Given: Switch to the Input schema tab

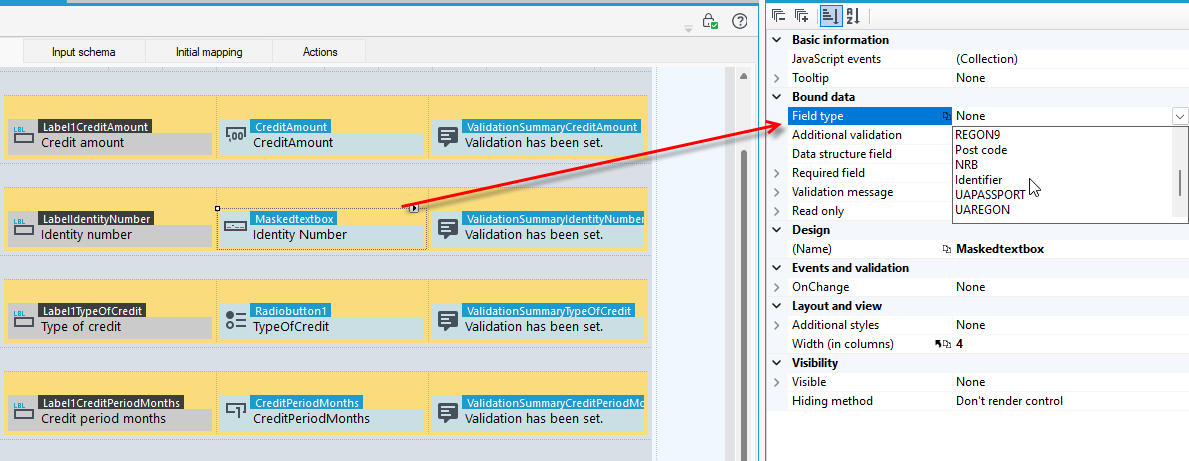Looking at the screenshot, I should [83, 52].
